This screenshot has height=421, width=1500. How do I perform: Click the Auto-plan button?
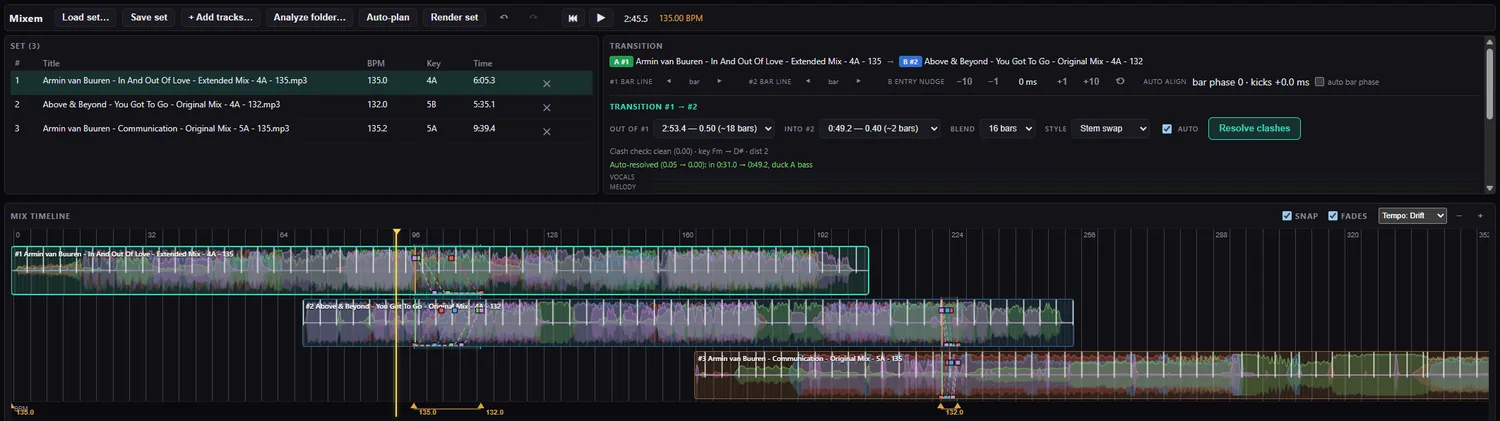[388, 17]
